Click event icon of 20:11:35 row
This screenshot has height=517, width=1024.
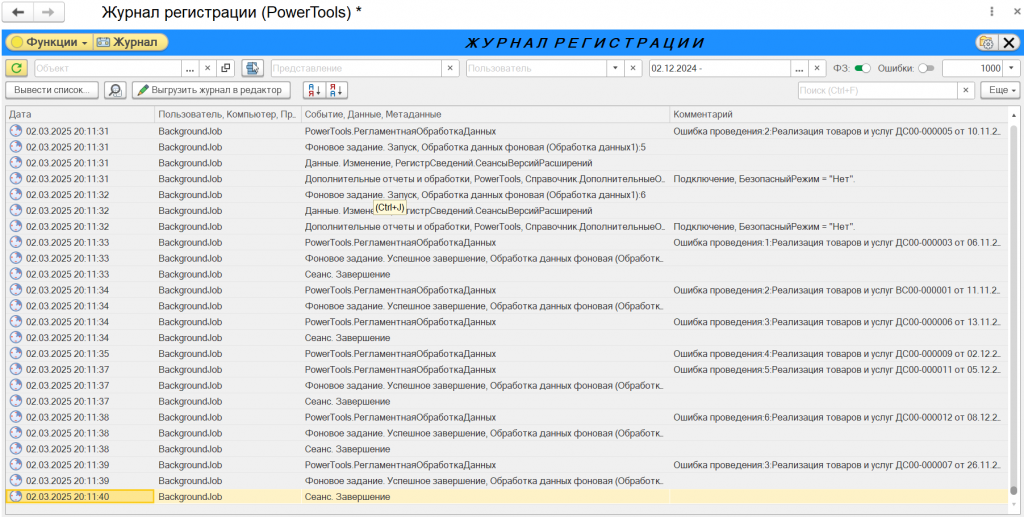click(16, 354)
